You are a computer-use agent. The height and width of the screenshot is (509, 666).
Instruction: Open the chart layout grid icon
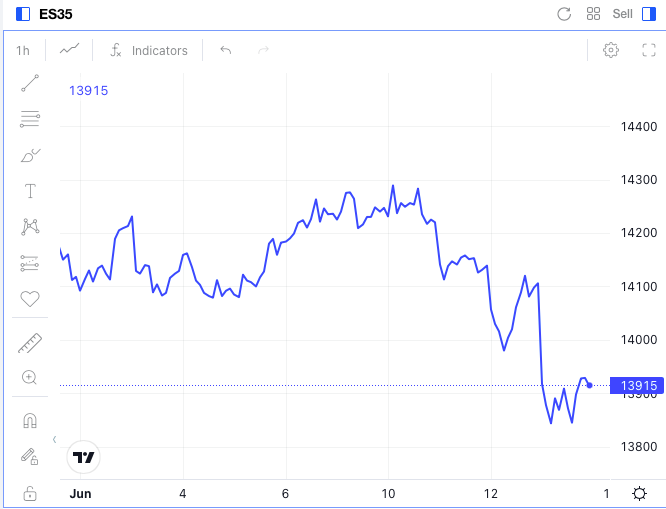(593, 14)
